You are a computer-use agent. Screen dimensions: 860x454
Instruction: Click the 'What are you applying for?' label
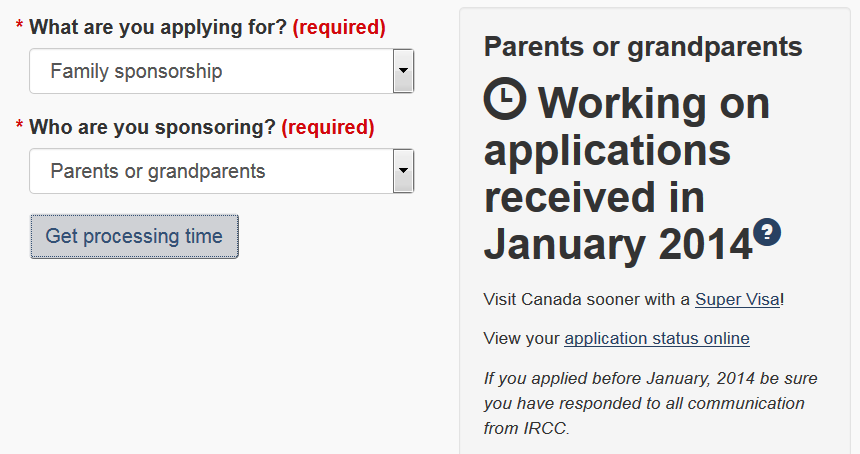click(158, 27)
